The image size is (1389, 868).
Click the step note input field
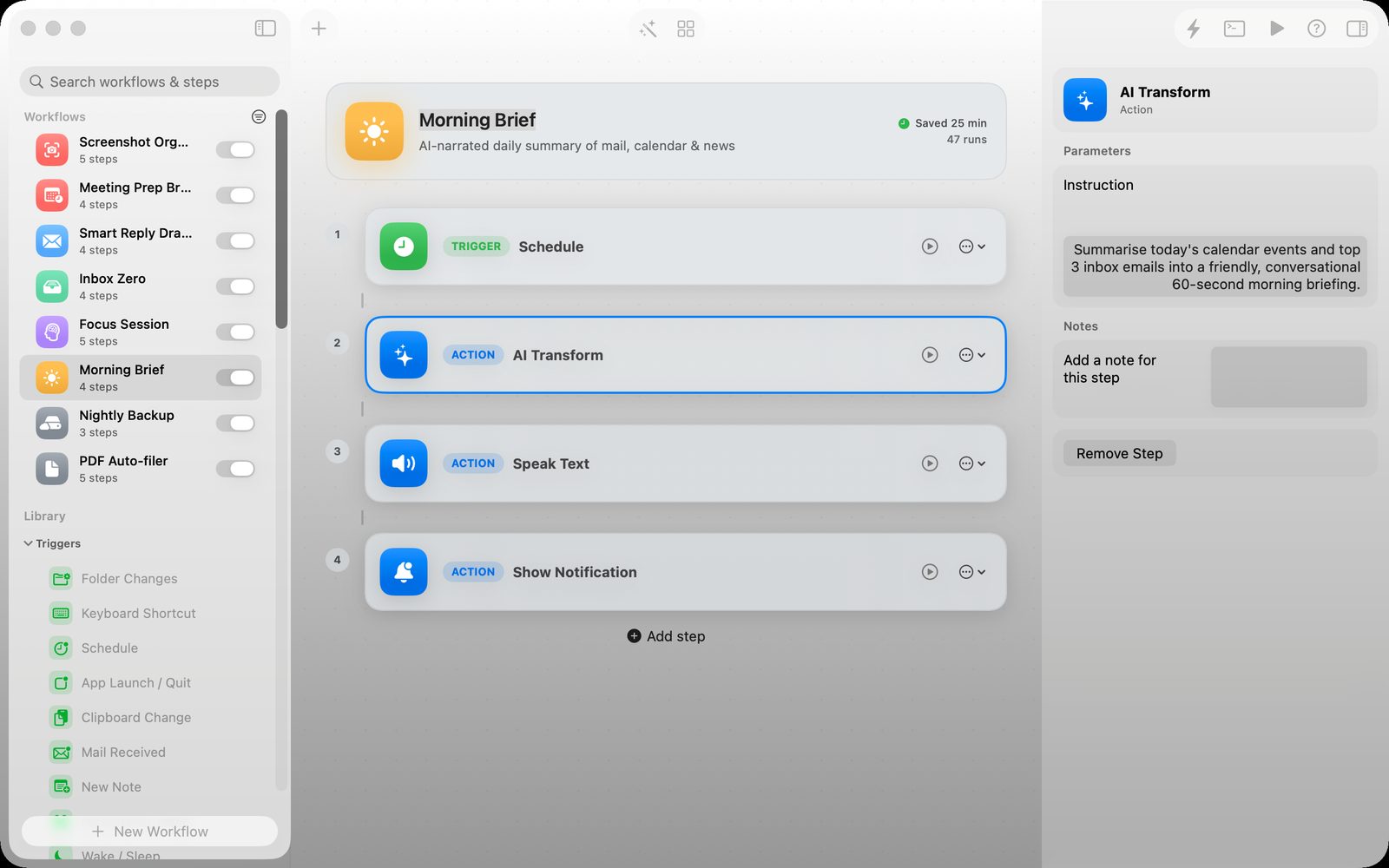click(x=1289, y=377)
